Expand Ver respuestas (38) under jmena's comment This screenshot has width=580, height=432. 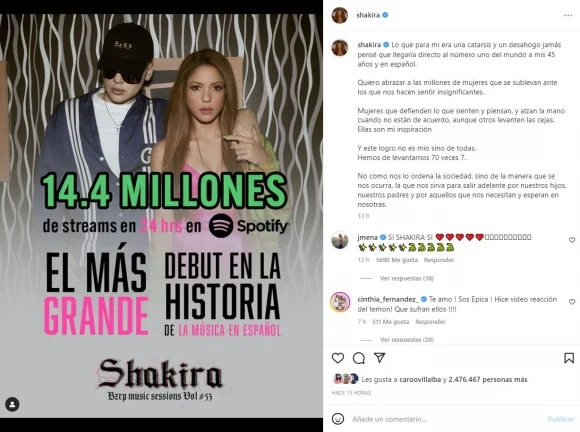tap(407, 278)
